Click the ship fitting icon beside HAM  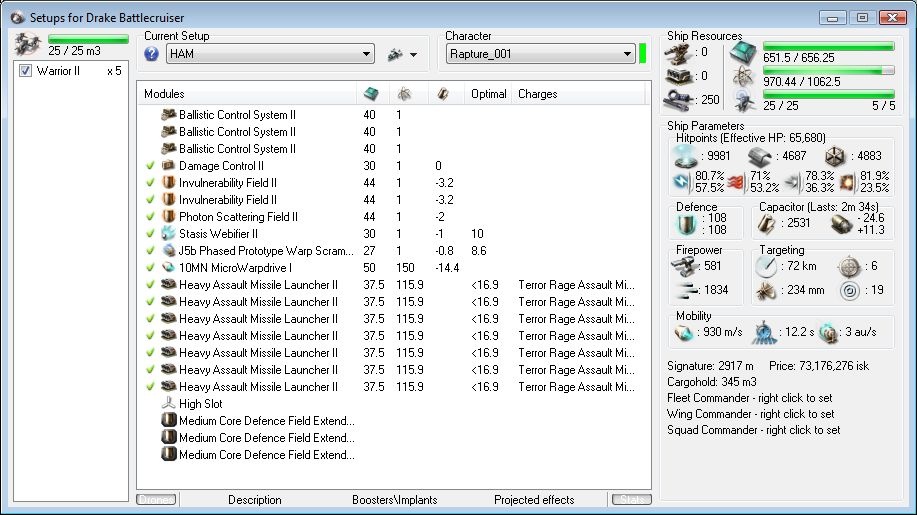point(395,54)
